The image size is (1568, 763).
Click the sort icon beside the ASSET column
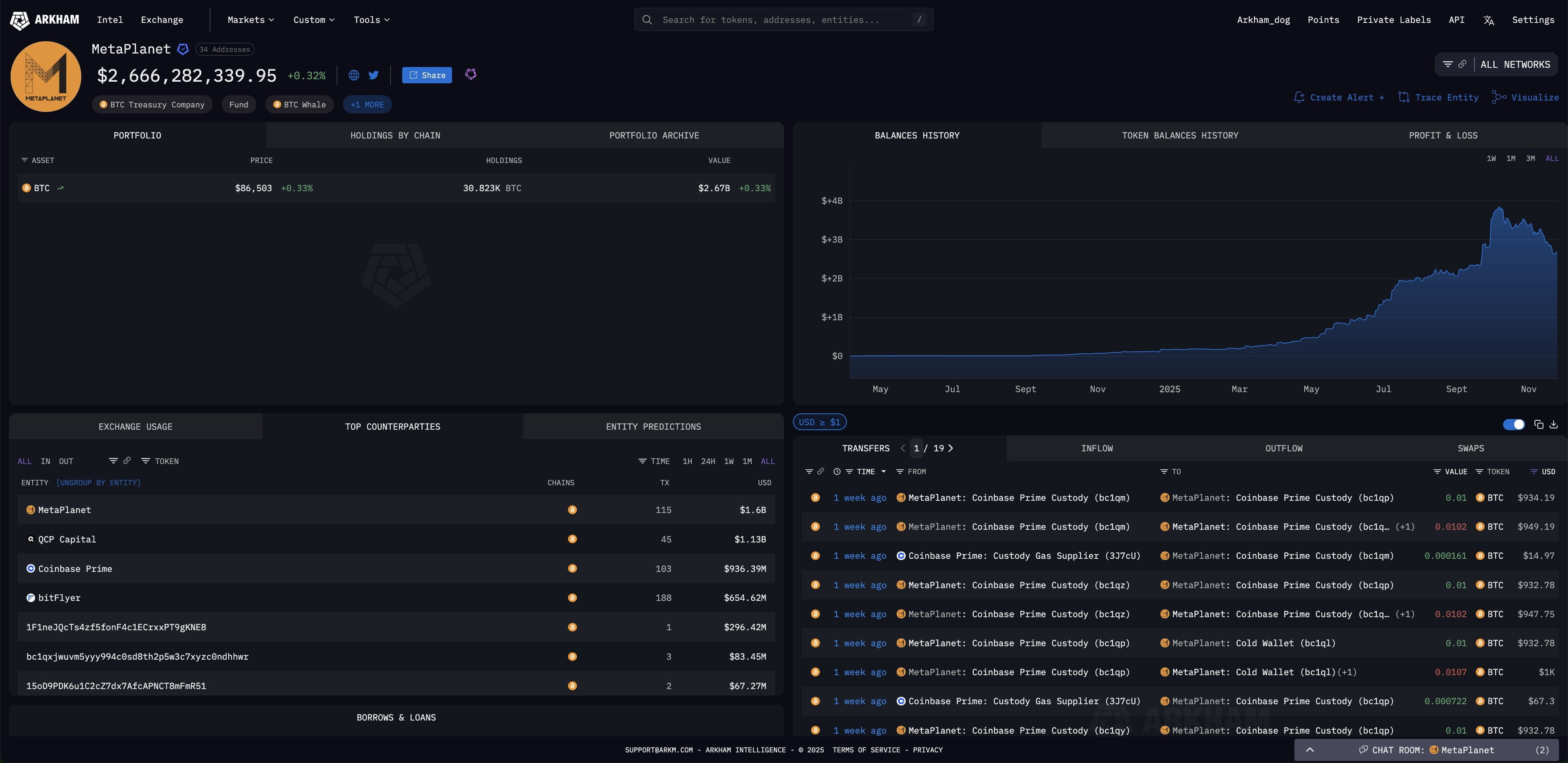tap(24, 160)
